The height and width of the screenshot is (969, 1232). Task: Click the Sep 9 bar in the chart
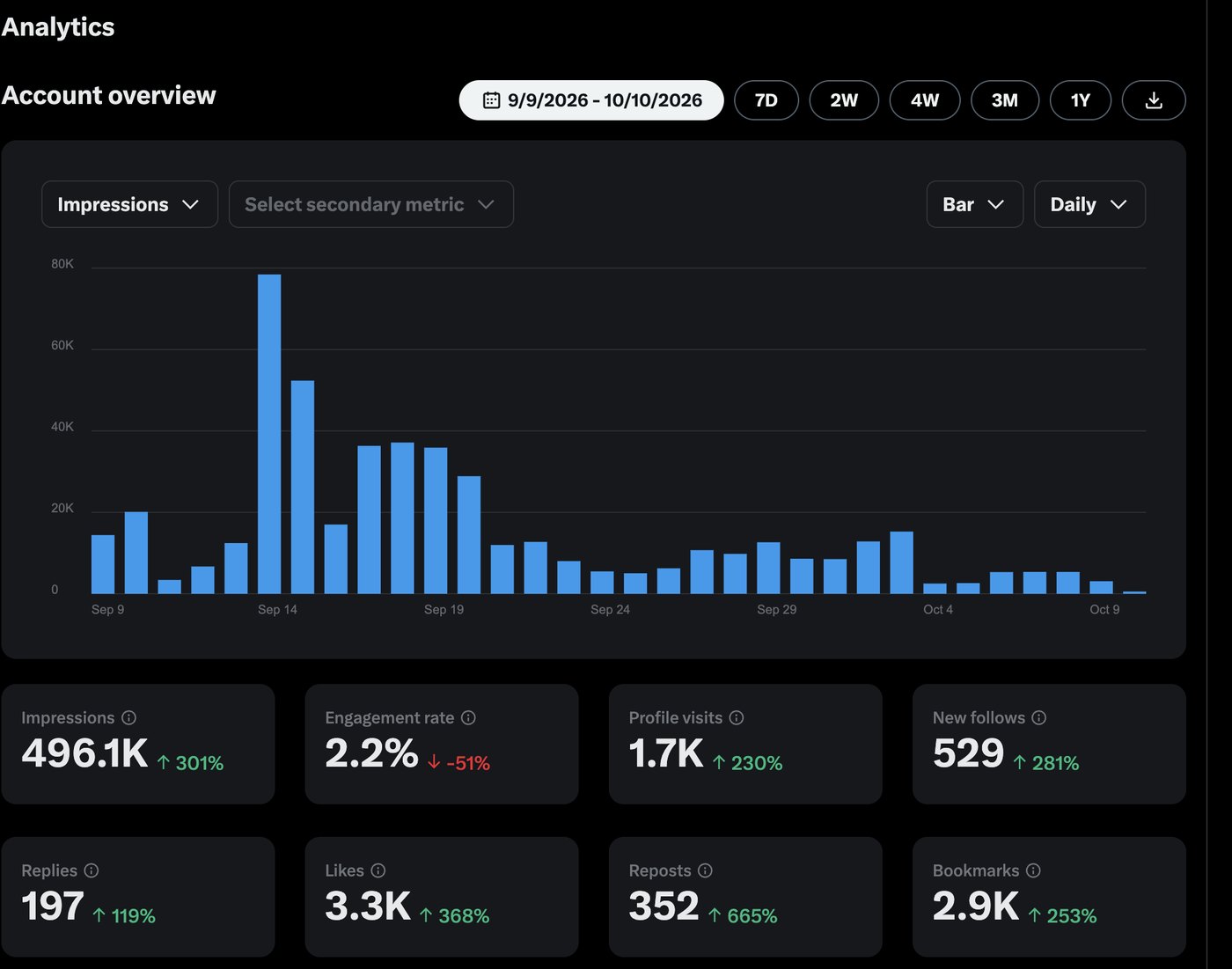[x=103, y=564]
